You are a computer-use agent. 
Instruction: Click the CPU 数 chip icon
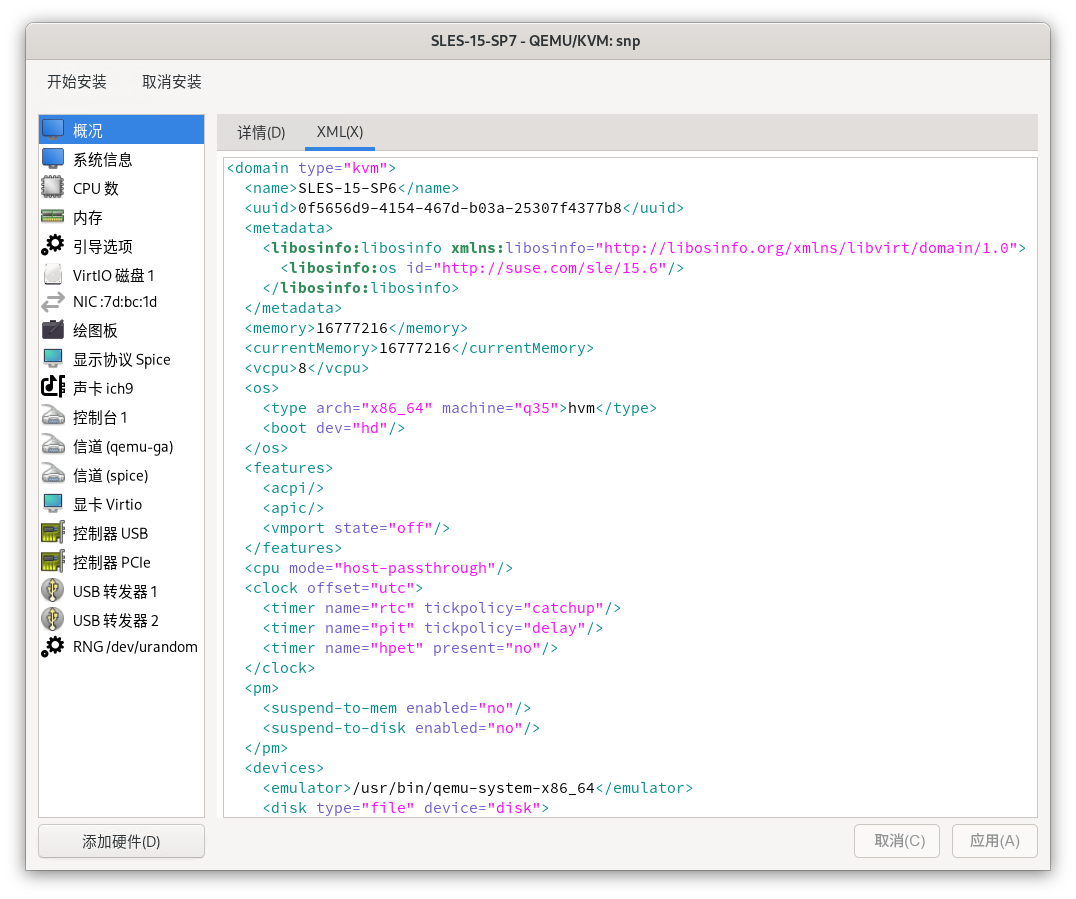coord(53,187)
